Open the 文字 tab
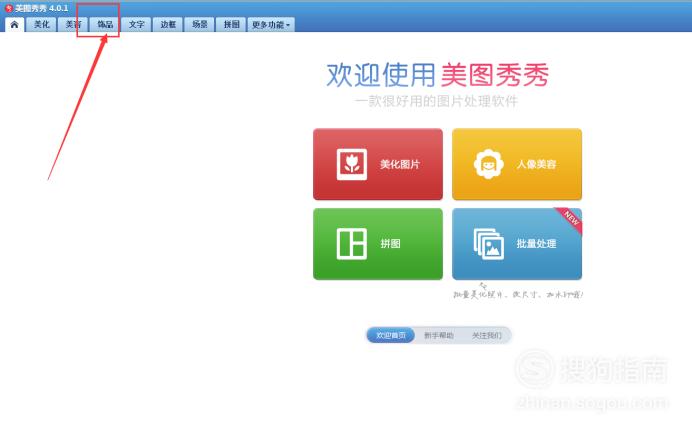 point(136,25)
